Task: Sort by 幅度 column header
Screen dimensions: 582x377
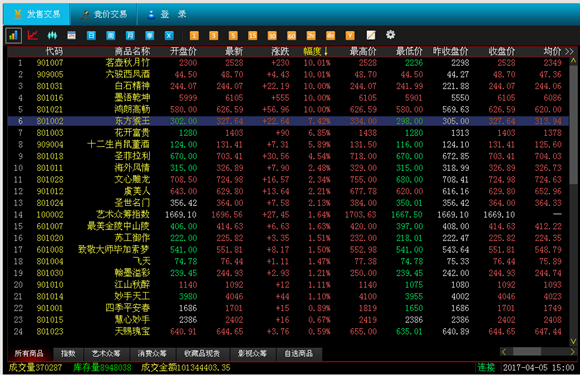Action: tap(315, 52)
